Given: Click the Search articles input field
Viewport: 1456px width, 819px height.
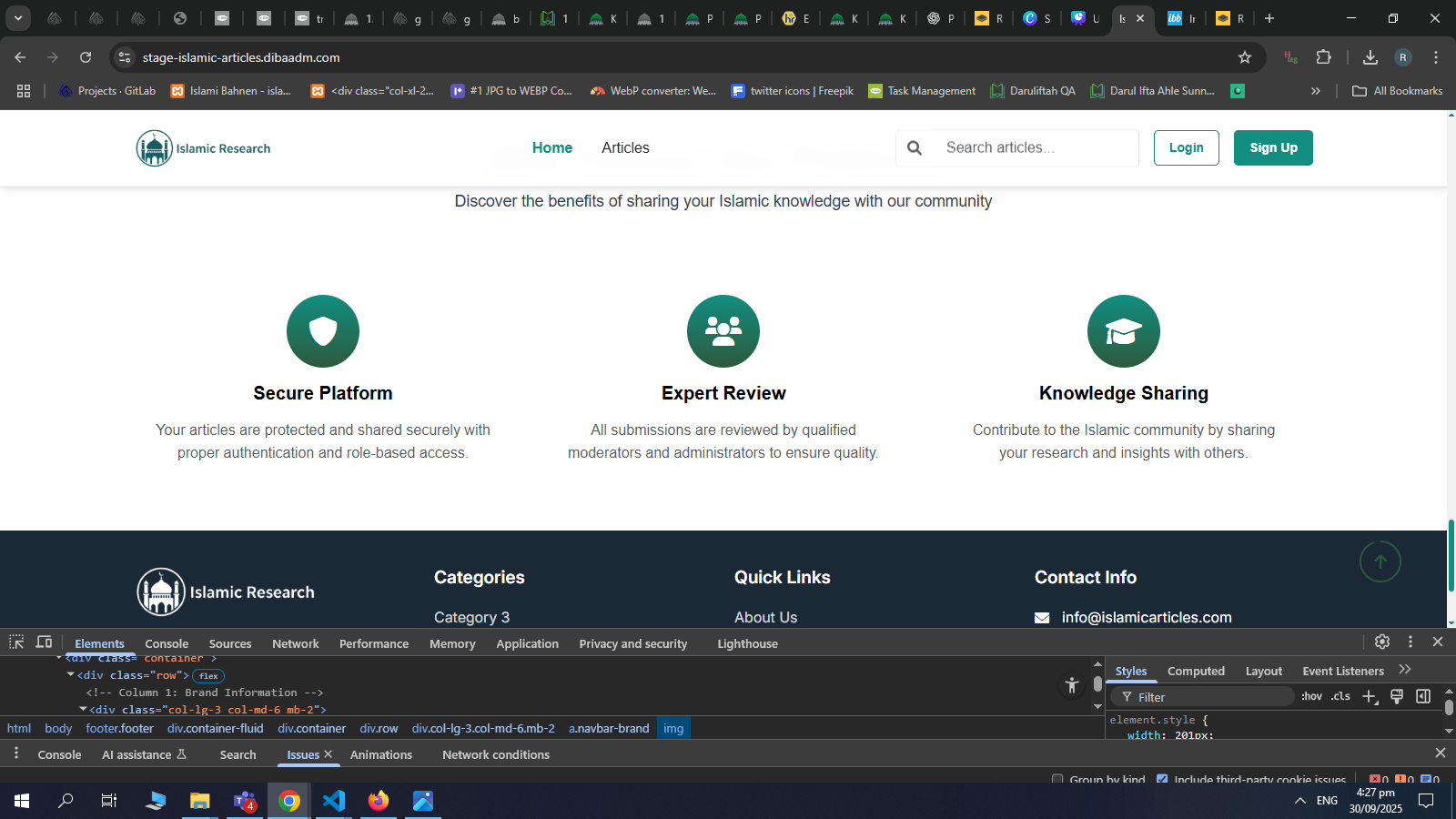Looking at the screenshot, I should click(1036, 148).
